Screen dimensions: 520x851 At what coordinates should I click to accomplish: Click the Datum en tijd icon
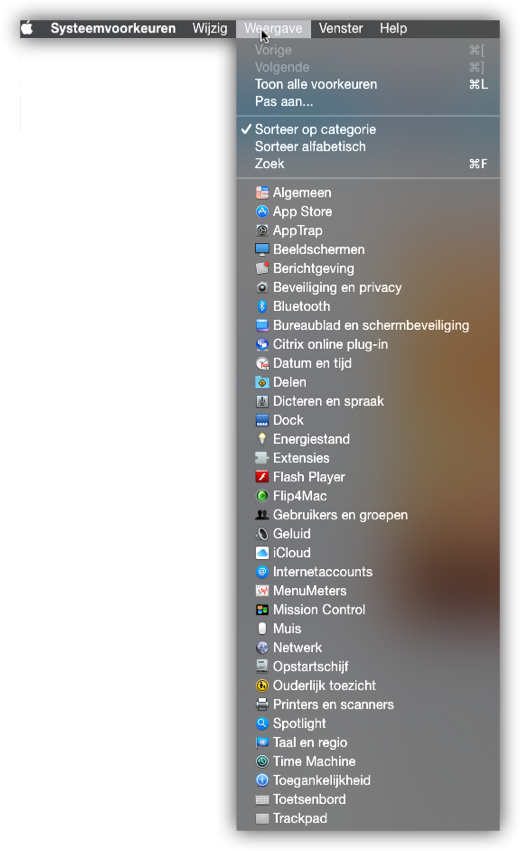pos(262,363)
